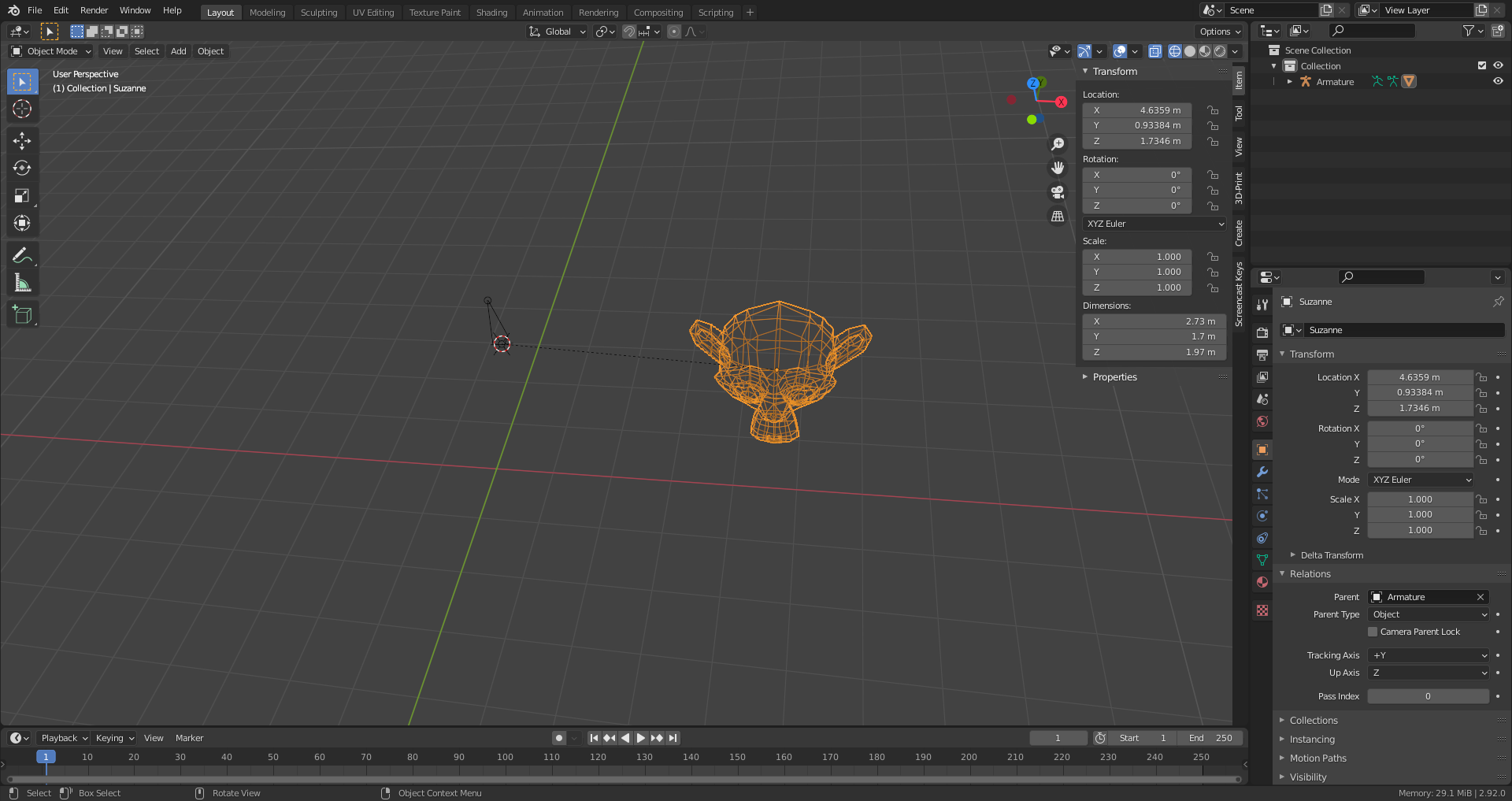Open the Options popover button
Viewport: 1512px width, 801px height.
point(1220,32)
